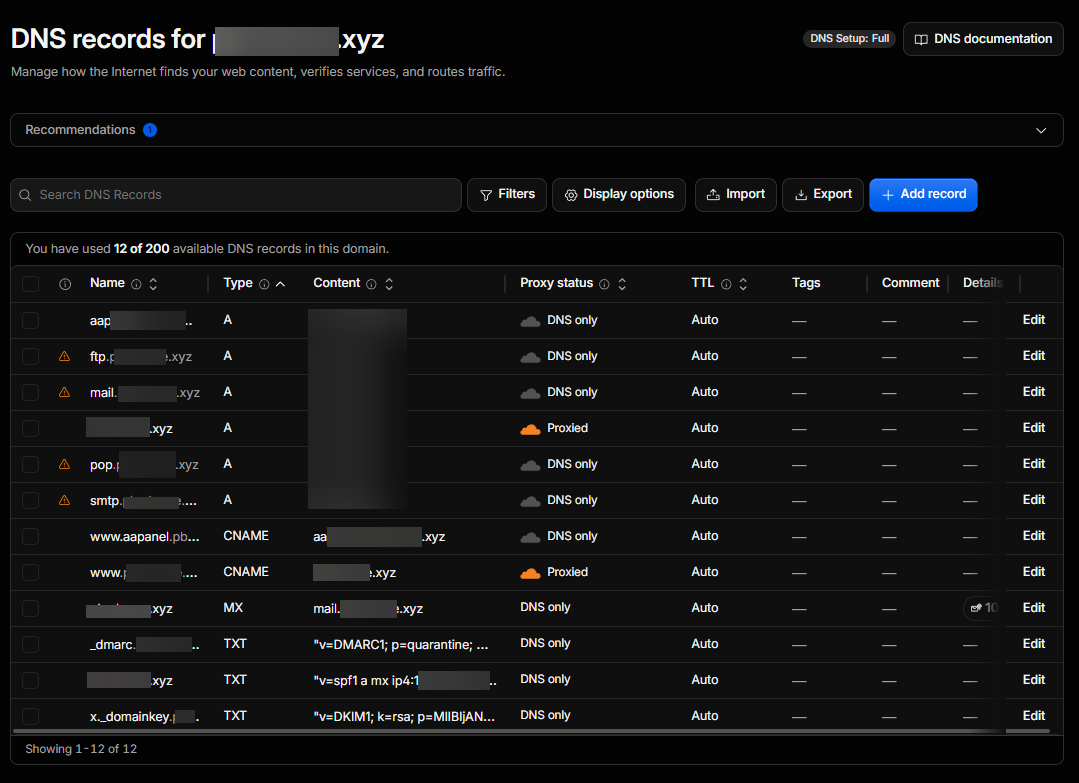Open the Filters menu
The height and width of the screenshot is (783, 1079).
coord(506,195)
